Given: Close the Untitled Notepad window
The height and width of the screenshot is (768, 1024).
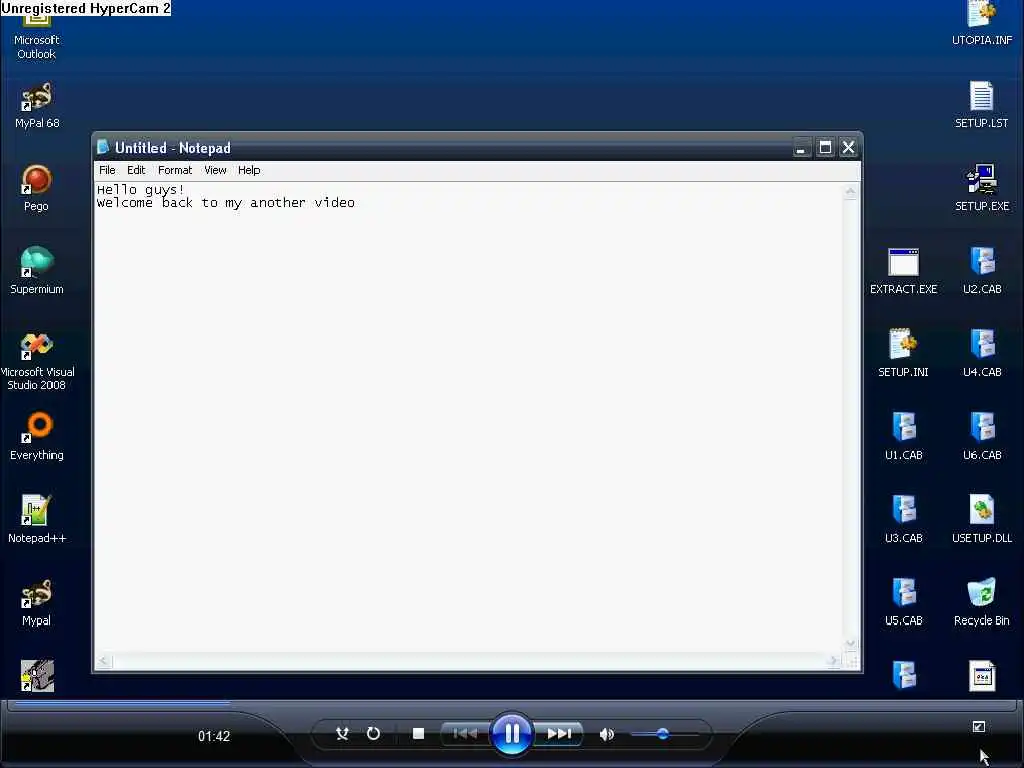Looking at the screenshot, I should click(x=848, y=148).
